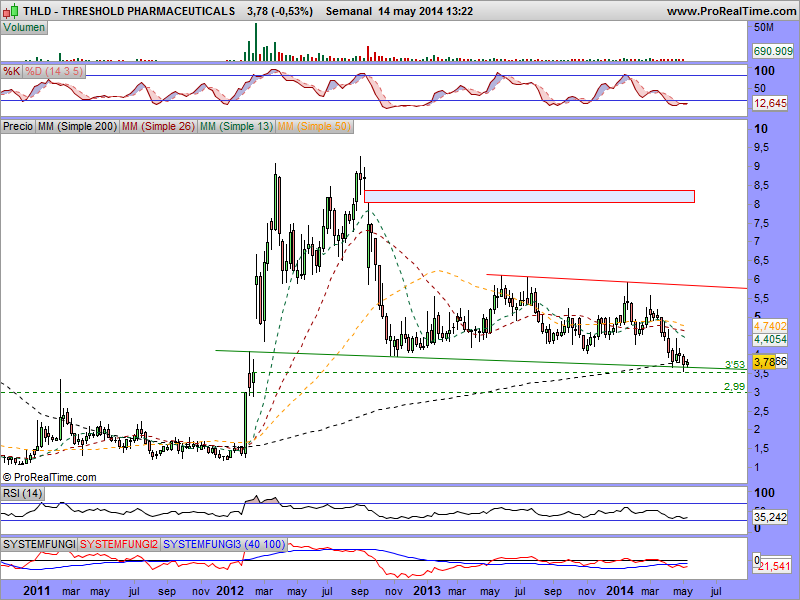Open MM (Simple 50) moving average label
This screenshot has height=600, width=800.
tap(314, 126)
